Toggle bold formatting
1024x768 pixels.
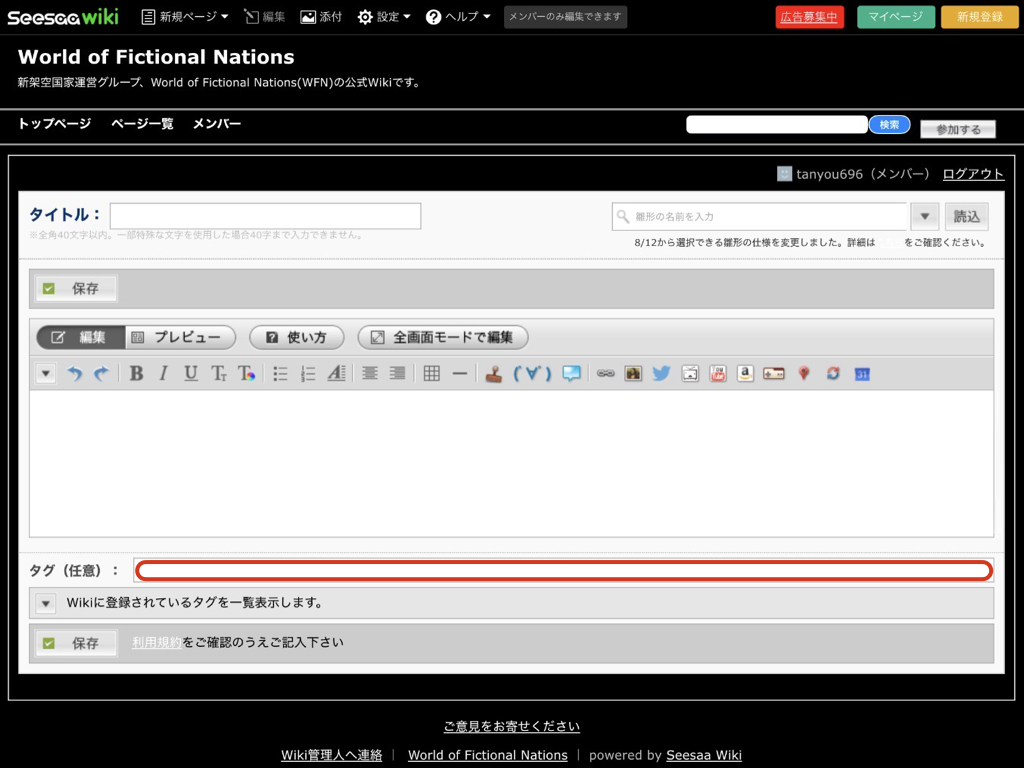click(136, 374)
